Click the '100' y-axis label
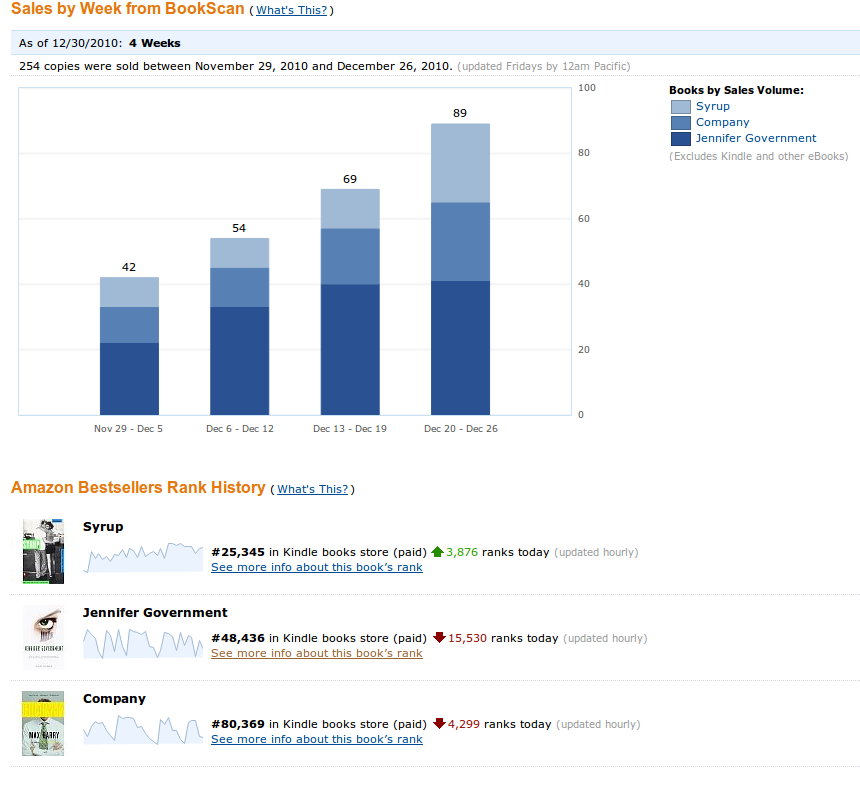 coord(587,88)
